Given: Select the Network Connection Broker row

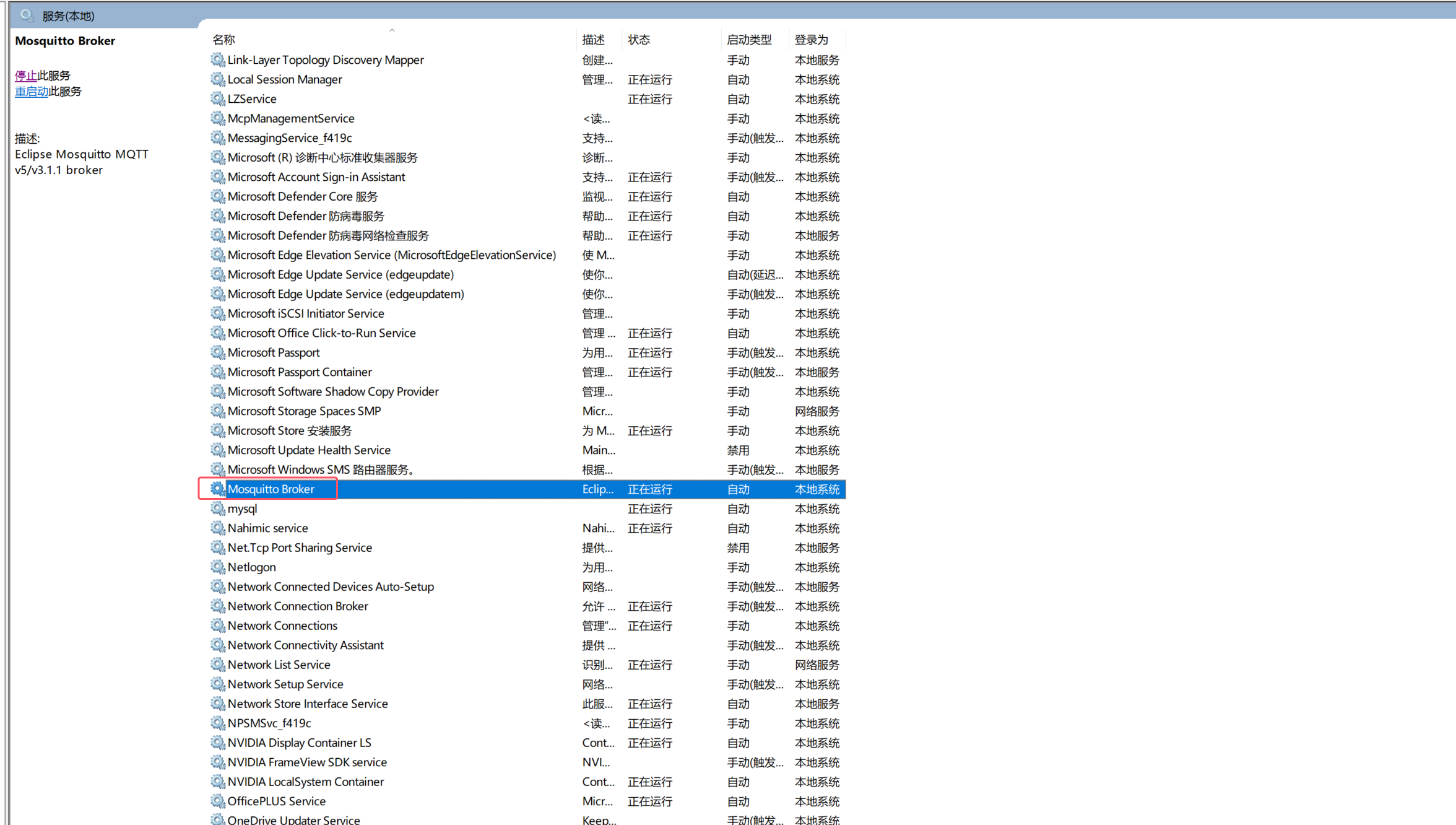Looking at the screenshot, I should (298, 606).
